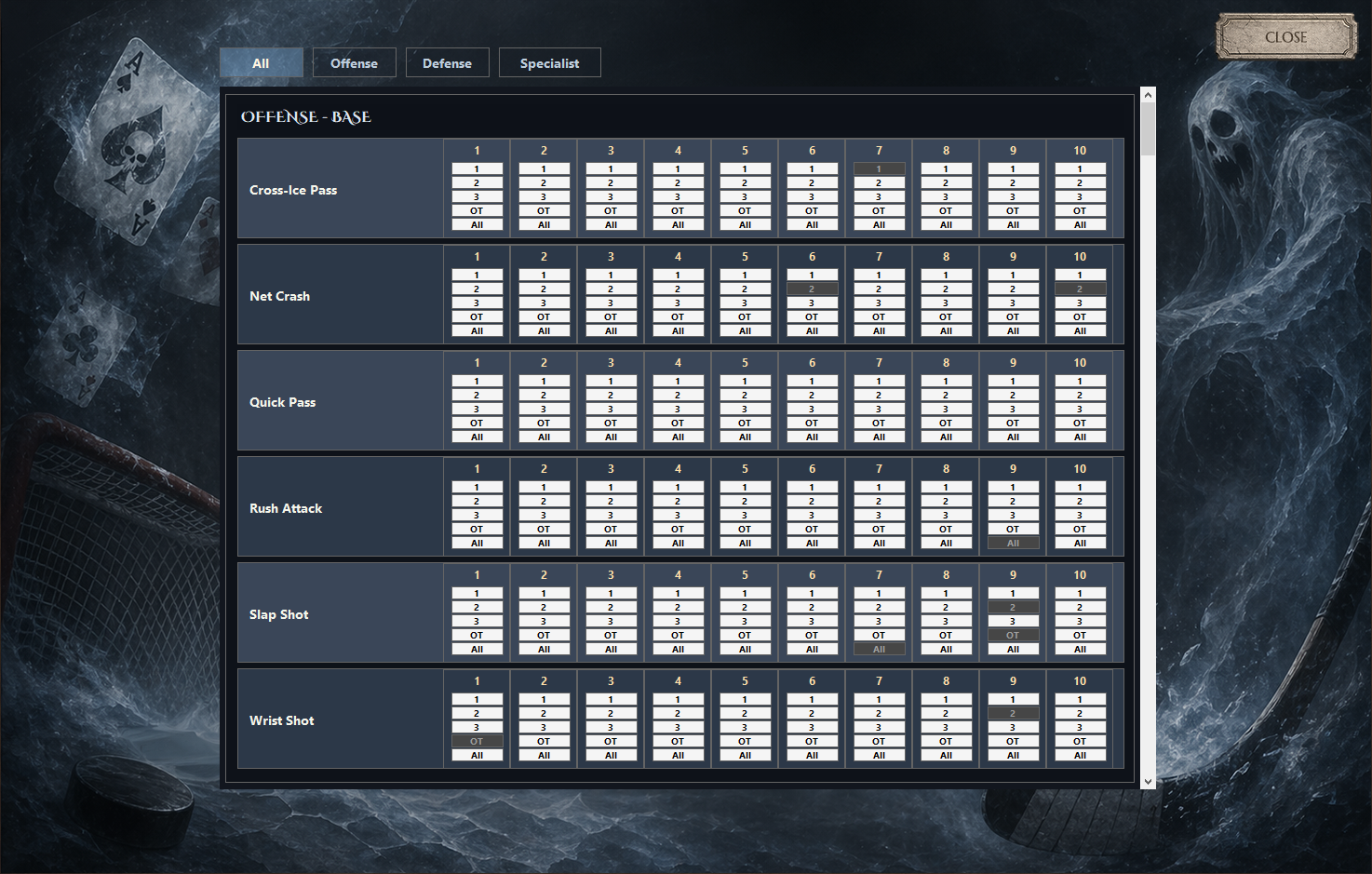Open the Offense tab
The image size is (1372, 874).
pyautogui.click(x=355, y=63)
